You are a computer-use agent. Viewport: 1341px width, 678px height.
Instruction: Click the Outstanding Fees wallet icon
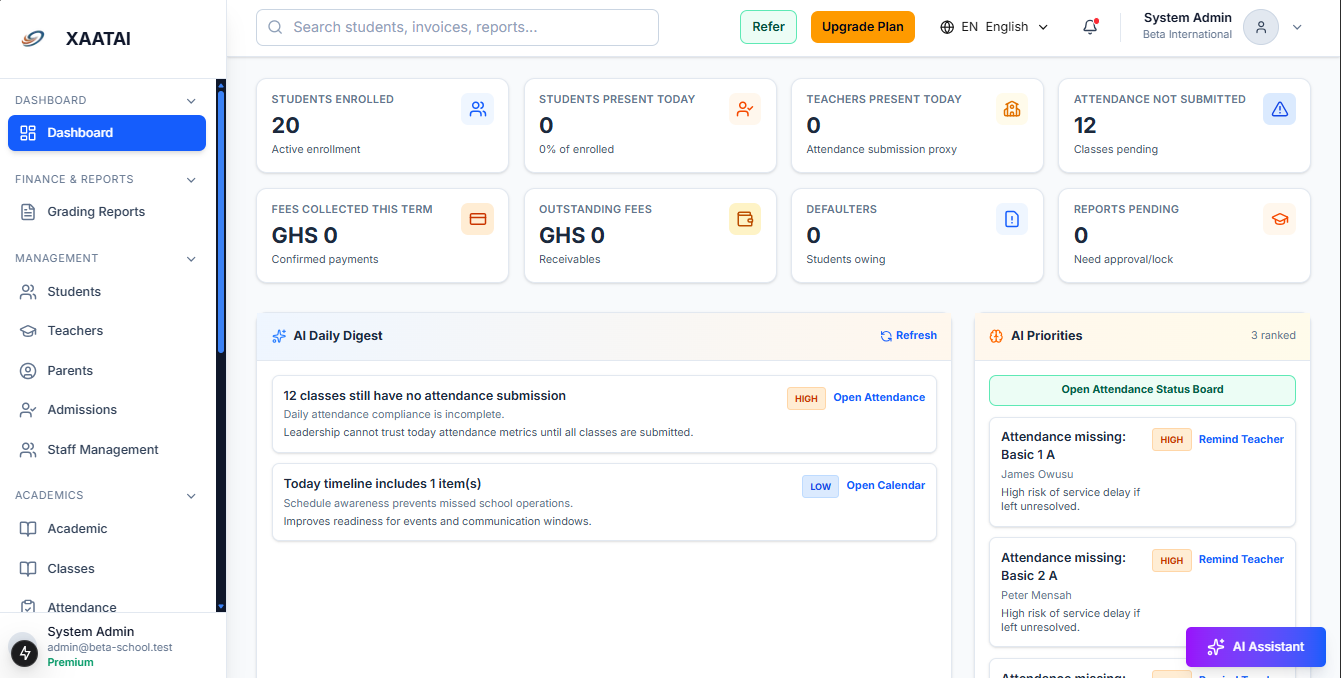click(745, 219)
